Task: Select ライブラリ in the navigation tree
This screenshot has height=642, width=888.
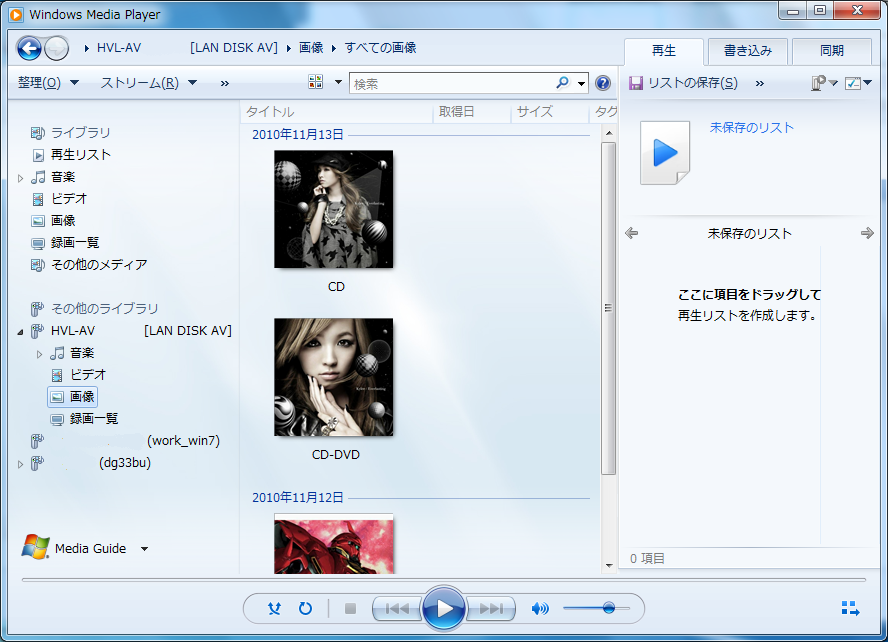Action: coord(81,132)
